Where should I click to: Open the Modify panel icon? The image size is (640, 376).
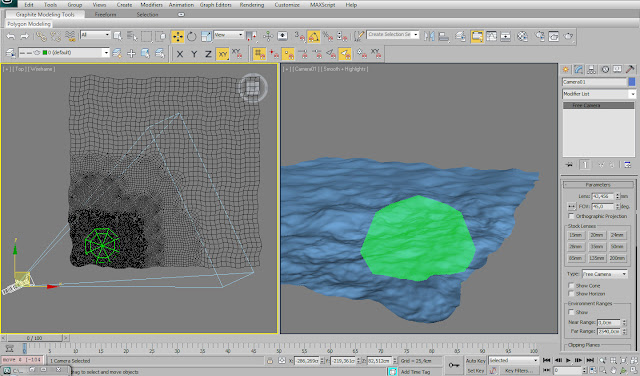click(578, 69)
